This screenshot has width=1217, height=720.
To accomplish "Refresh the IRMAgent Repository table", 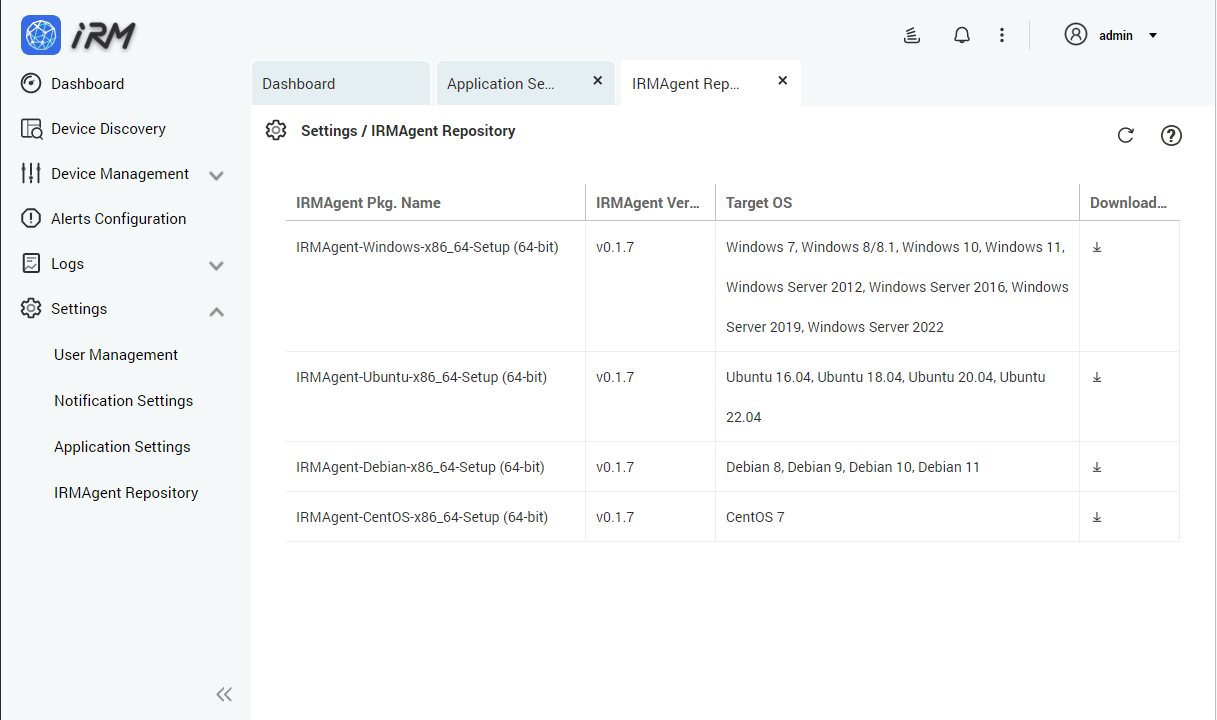I will [x=1125, y=135].
